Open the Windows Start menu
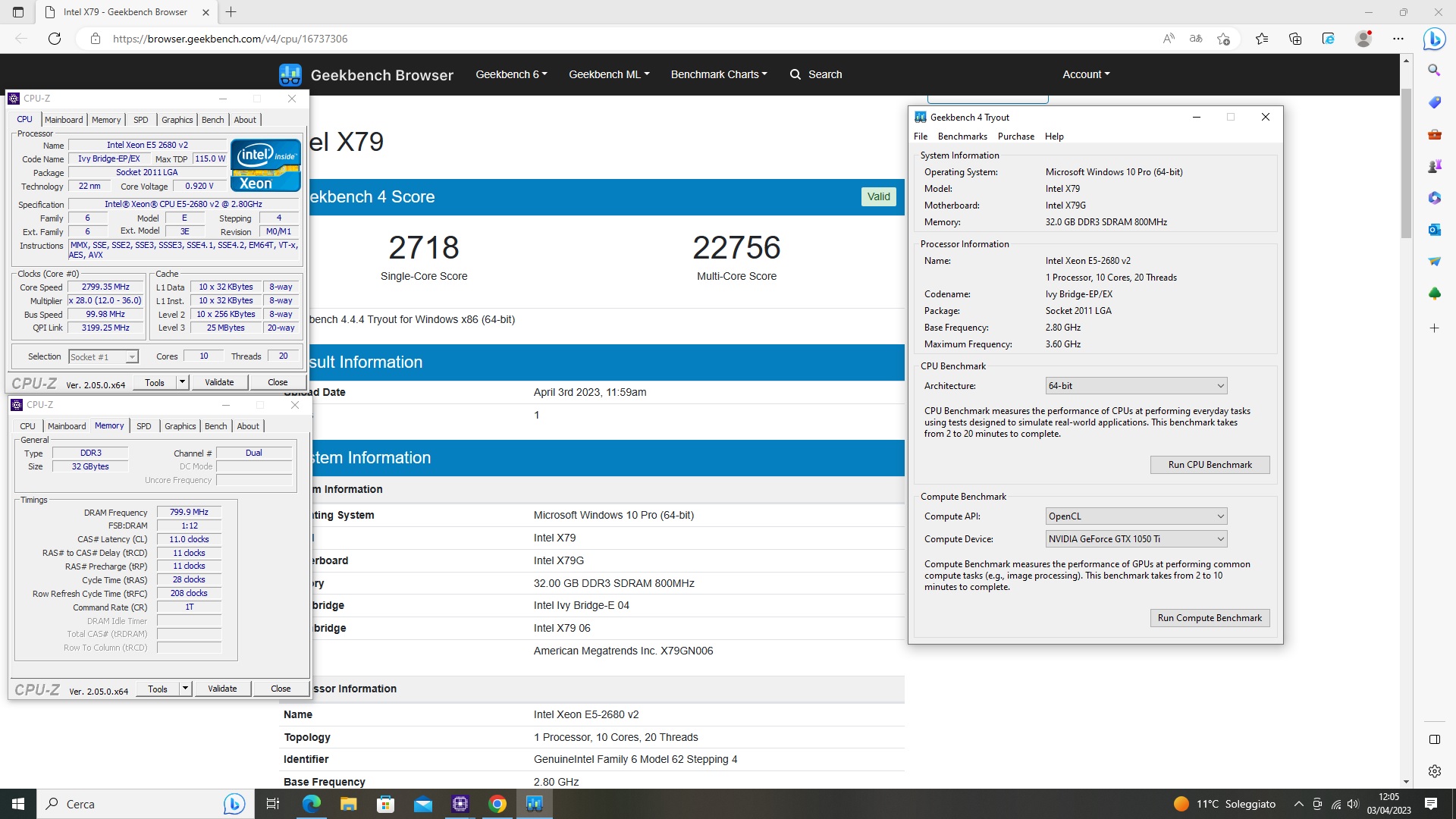Viewport: 1456px width, 819px height. [18, 804]
